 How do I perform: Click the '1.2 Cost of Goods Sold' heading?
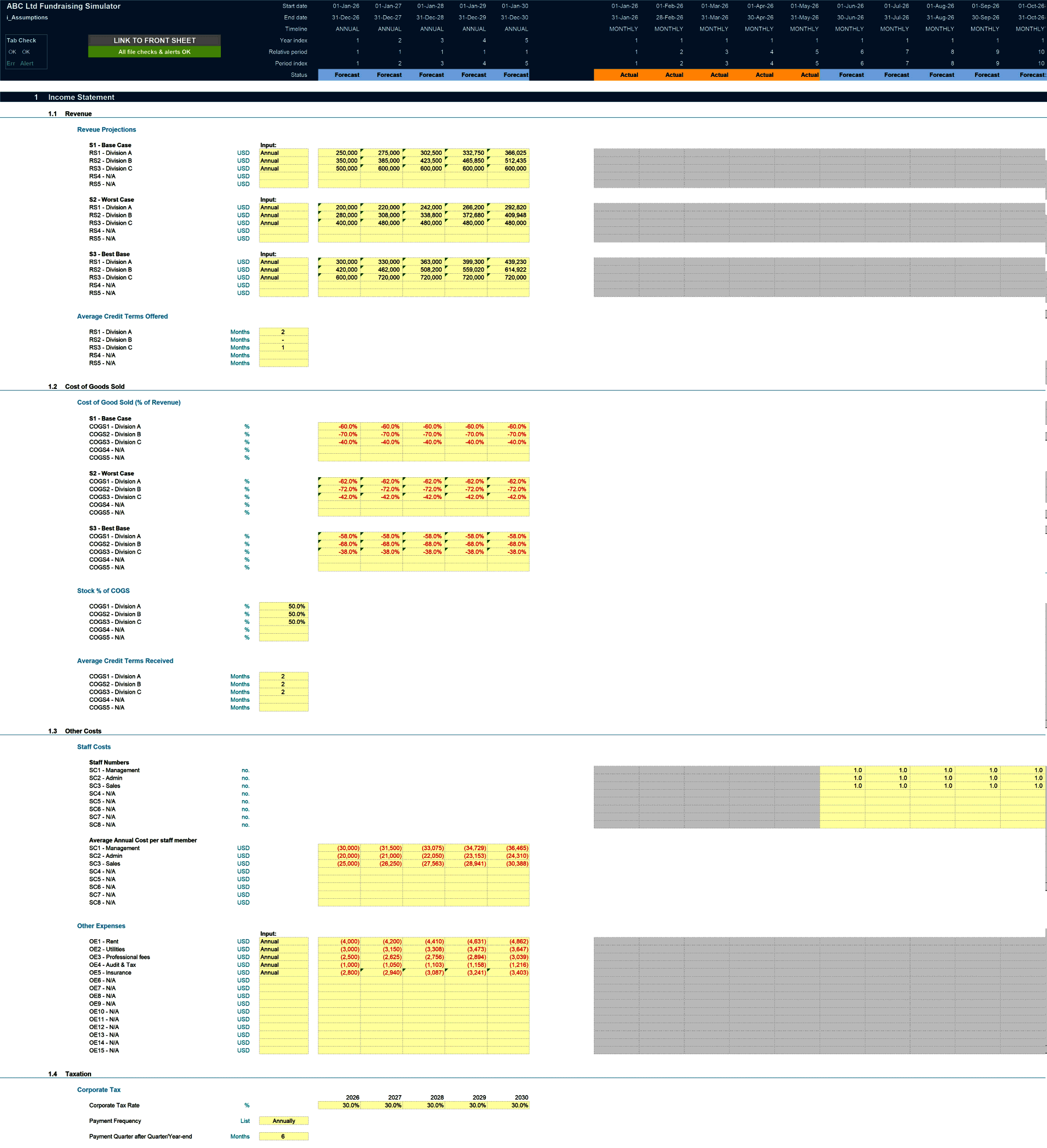(87, 387)
